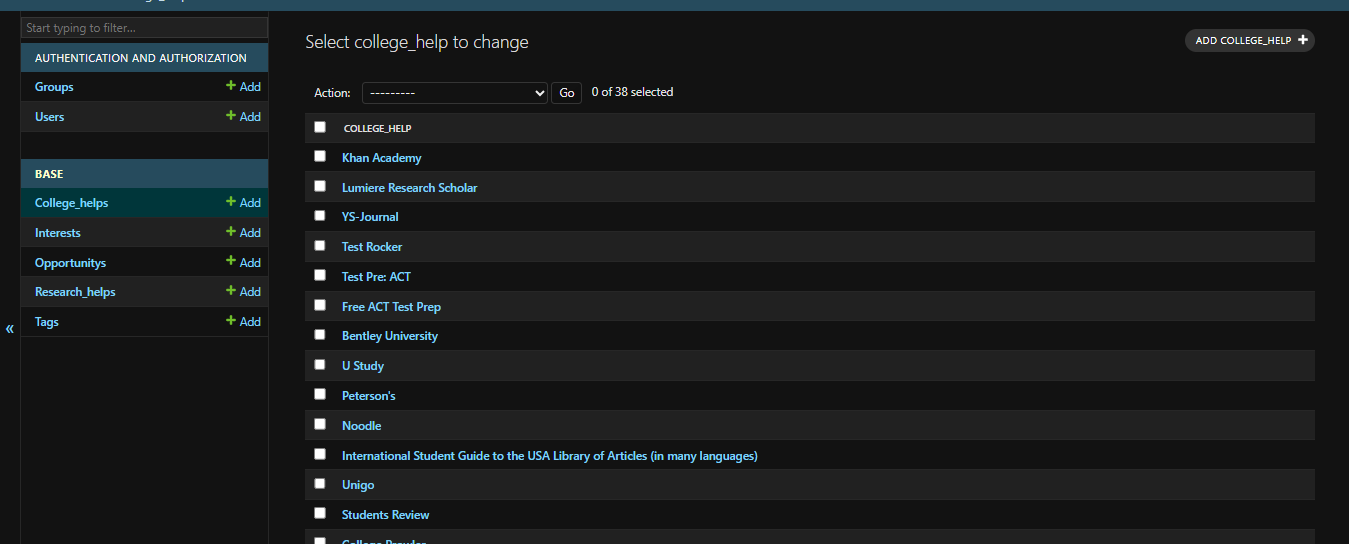The image size is (1349, 544).
Task: Open the Test Pre: ACT entry
Action: point(376,277)
